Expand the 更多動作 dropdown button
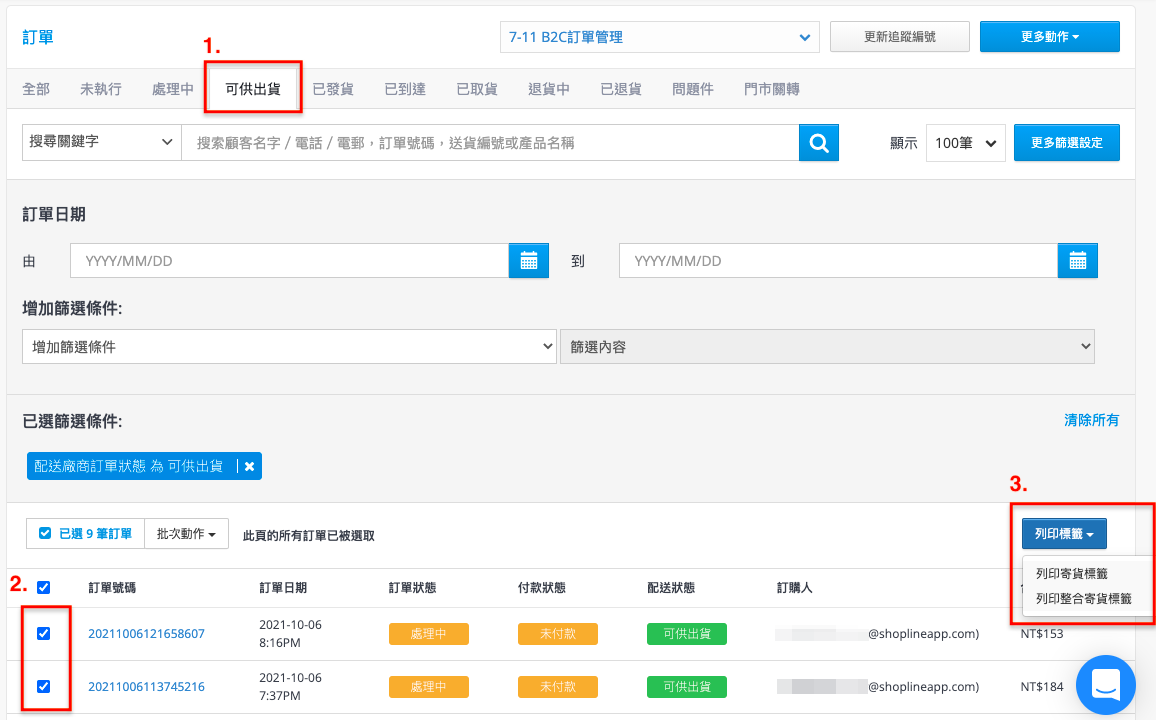The width and height of the screenshot is (1156, 720). point(1049,37)
